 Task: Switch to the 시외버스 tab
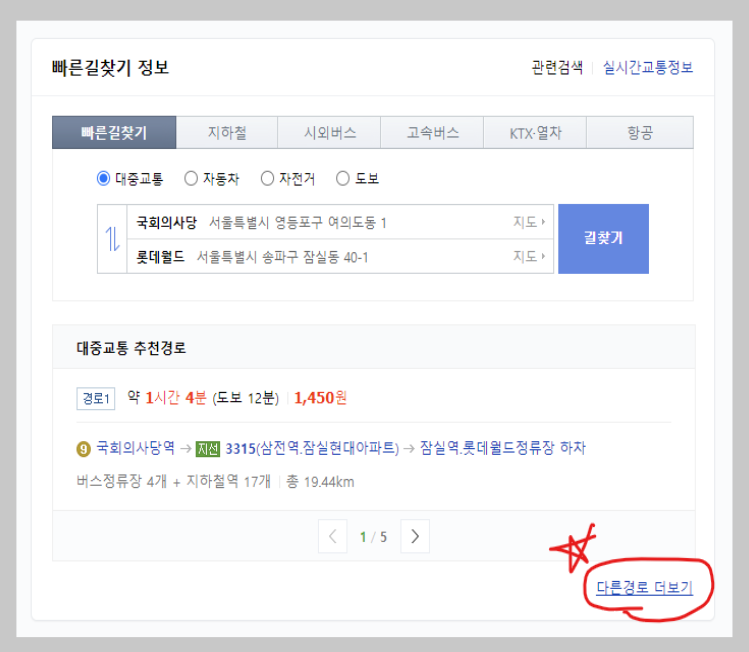point(330,132)
